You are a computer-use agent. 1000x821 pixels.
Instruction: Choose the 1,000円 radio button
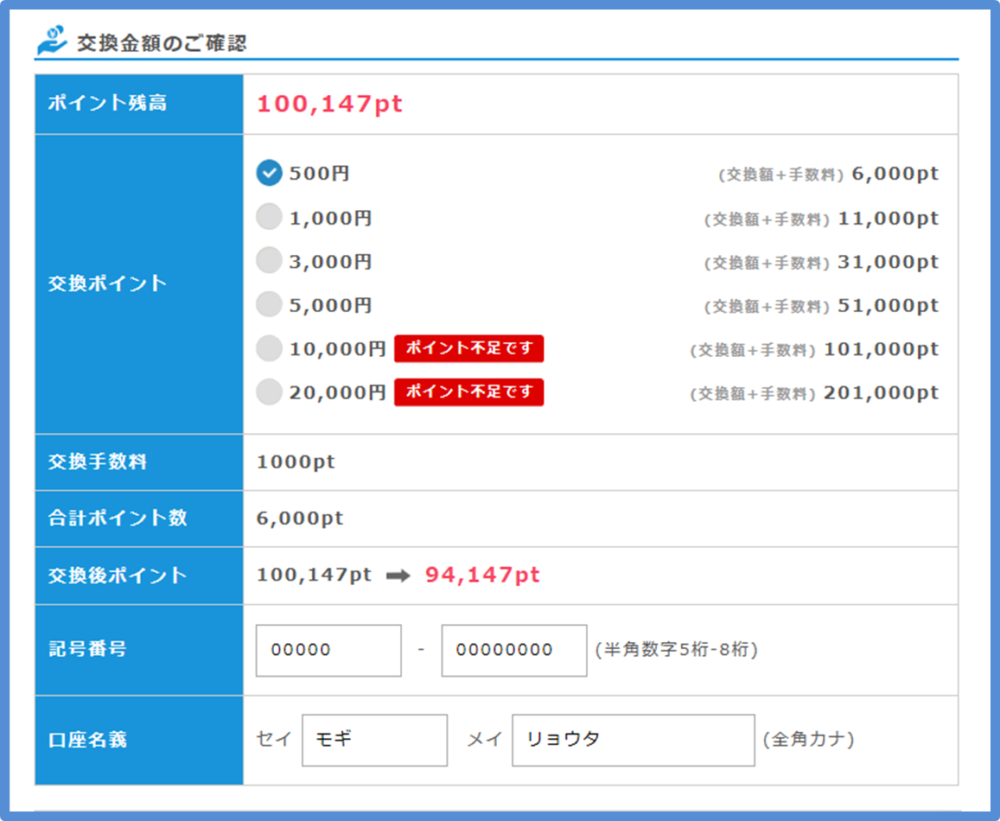[x=269, y=217]
